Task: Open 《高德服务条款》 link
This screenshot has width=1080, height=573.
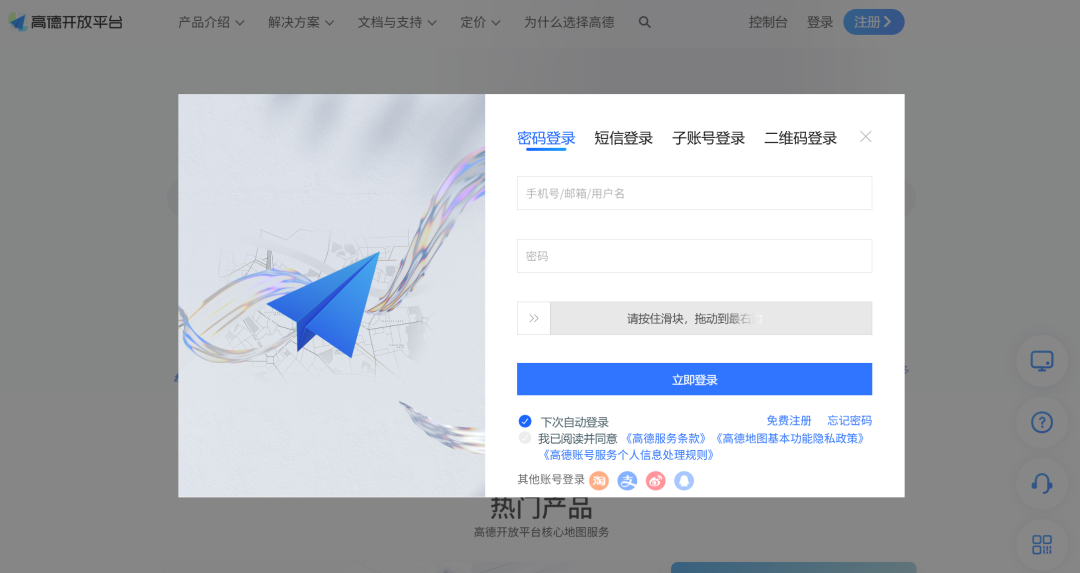Action: point(665,438)
